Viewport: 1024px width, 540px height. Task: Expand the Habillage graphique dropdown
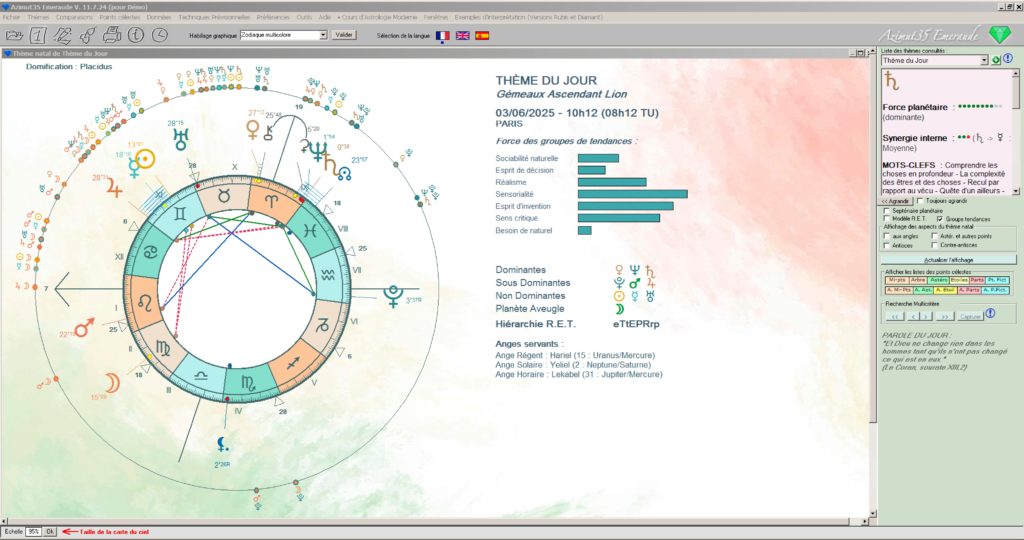coord(323,35)
